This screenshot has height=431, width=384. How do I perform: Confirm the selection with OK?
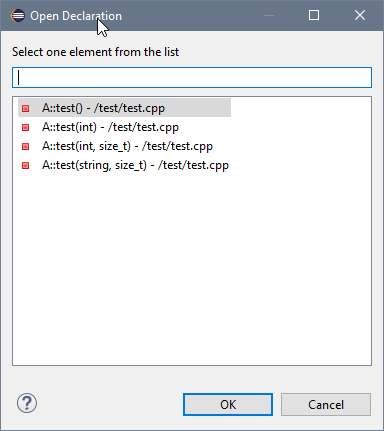[x=228, y=404]
